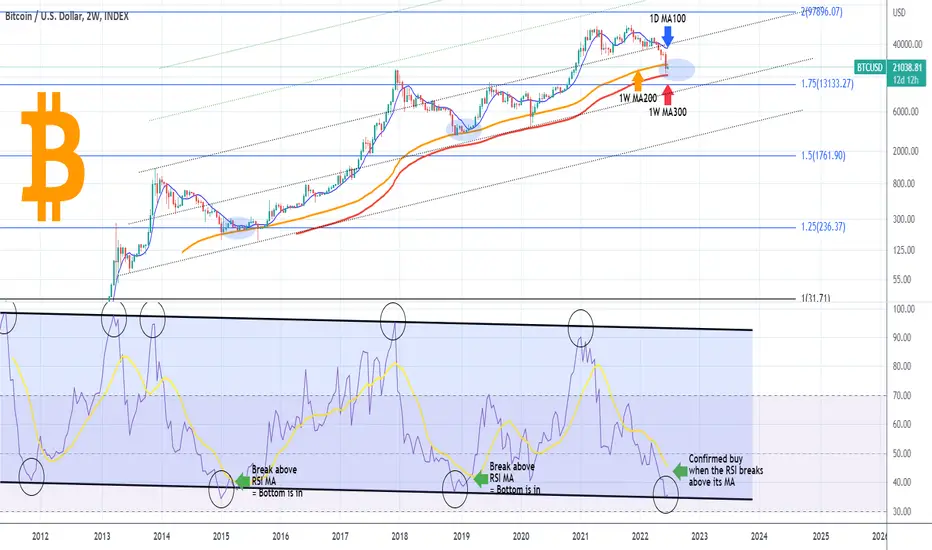This screenshot has width=932, height=550.
Task: Click the 1D MA100 annotation text
Action: [x=667, y=18]
